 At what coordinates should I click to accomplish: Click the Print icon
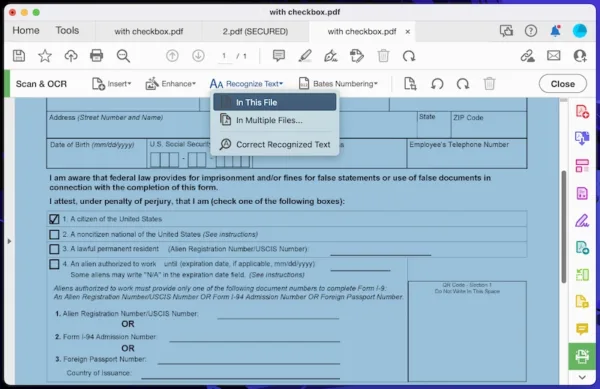tap(96, 56)
